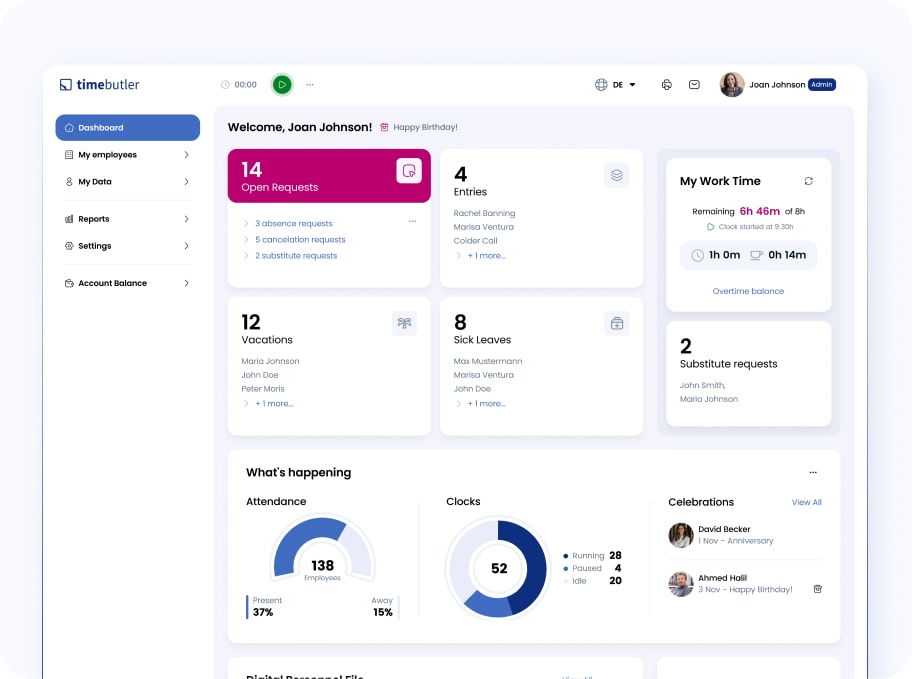Refresh My Work Time with reload icon
Viewport: 912px width, 679px height.
[x=808, y=181]
